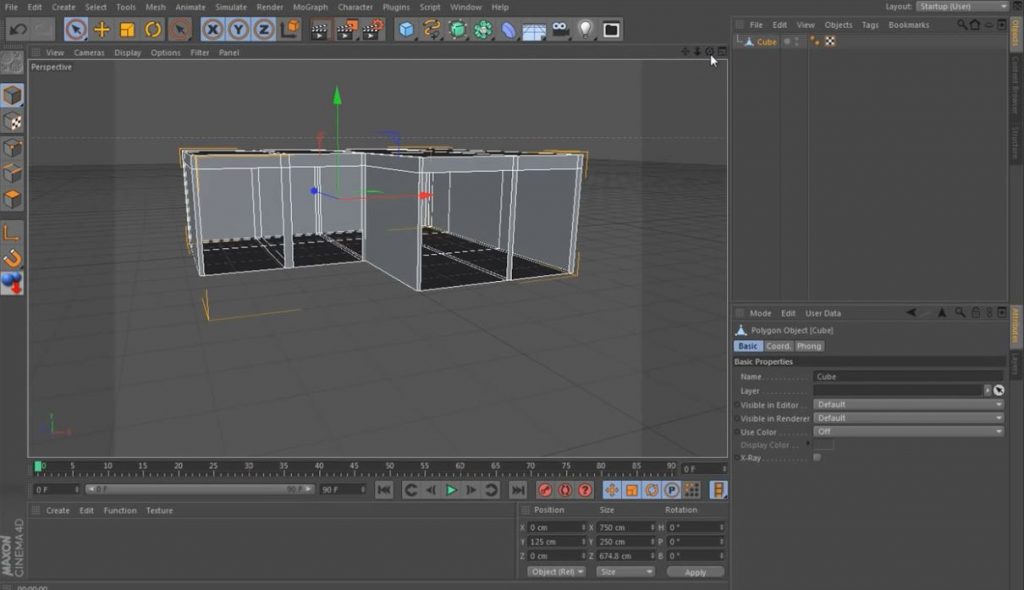The image size is (1024, 590).
Task: Toggle the Y axis lock
Action: (237, 31)
